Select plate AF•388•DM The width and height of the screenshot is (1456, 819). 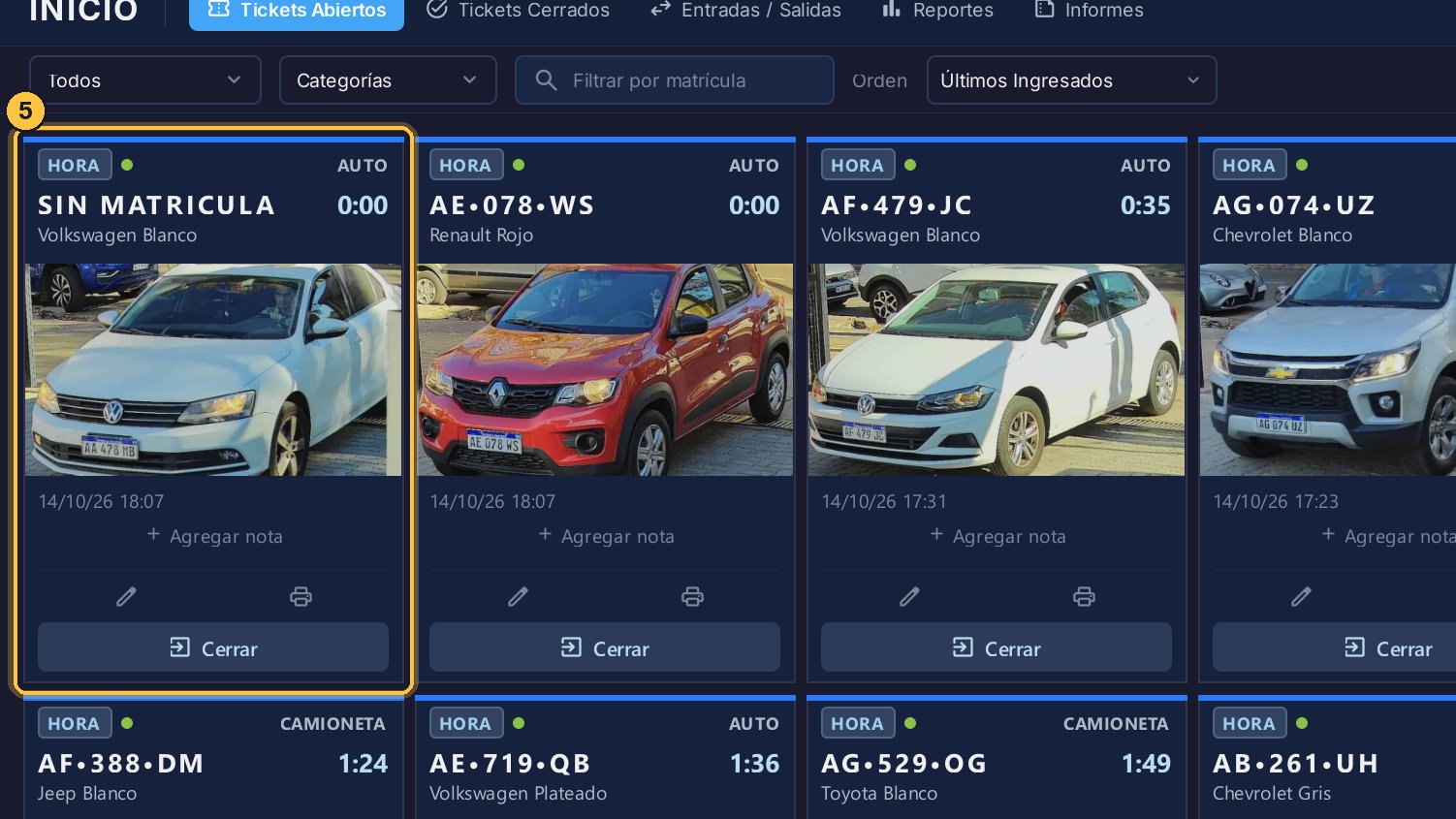[x=121, y=764]
